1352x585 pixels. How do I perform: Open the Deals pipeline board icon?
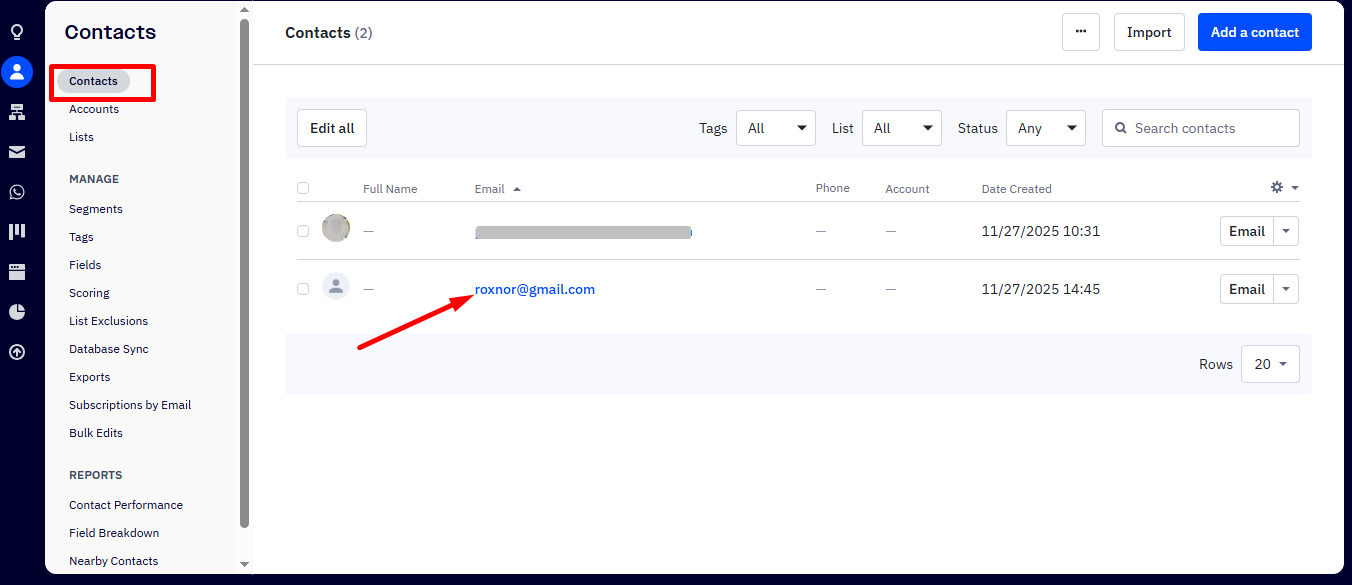(17, 232)
